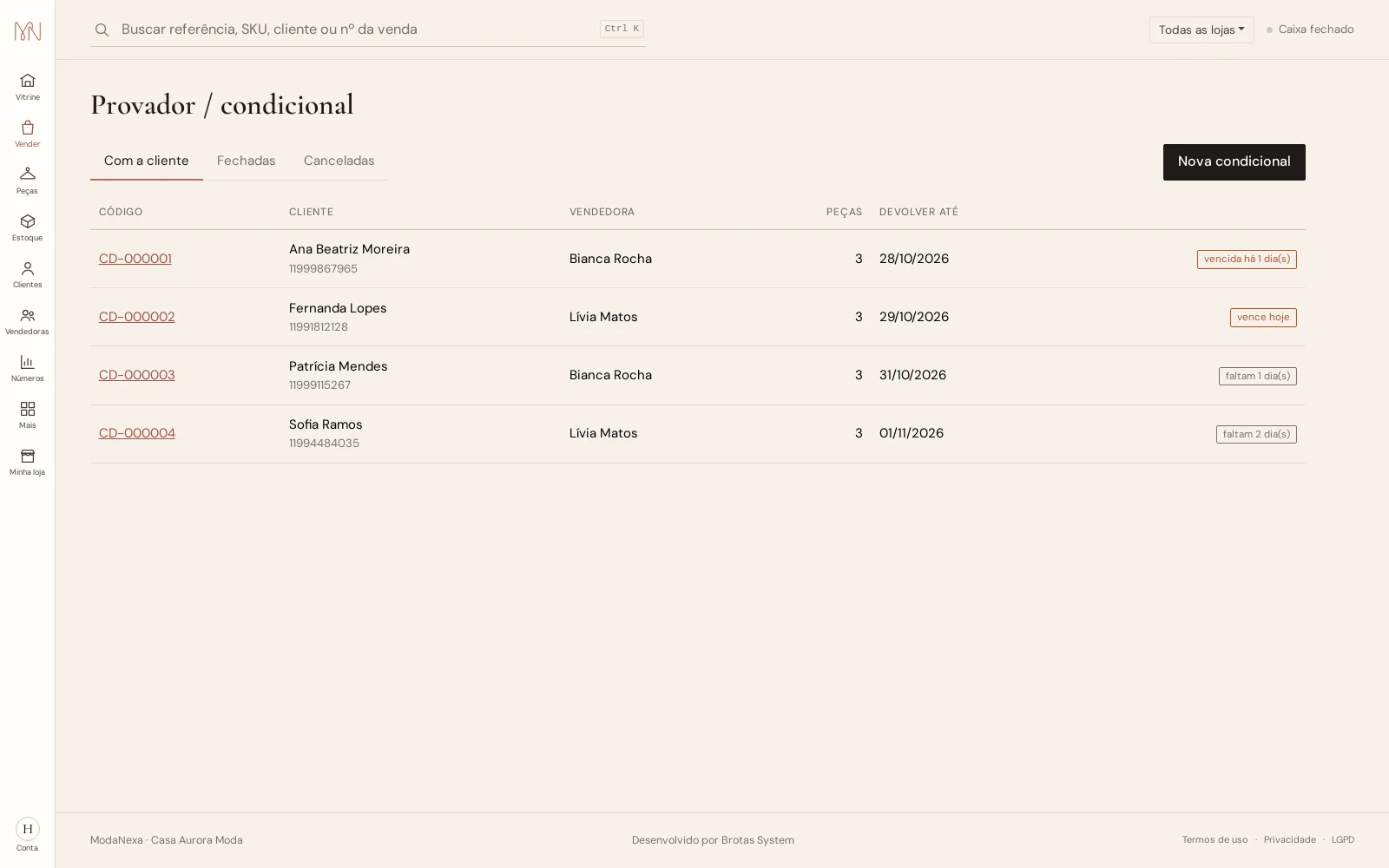This screenshot has height=868, width=1389.
Task: Click the faltam 1 dia(s) badge
Action: (1258, 376)
